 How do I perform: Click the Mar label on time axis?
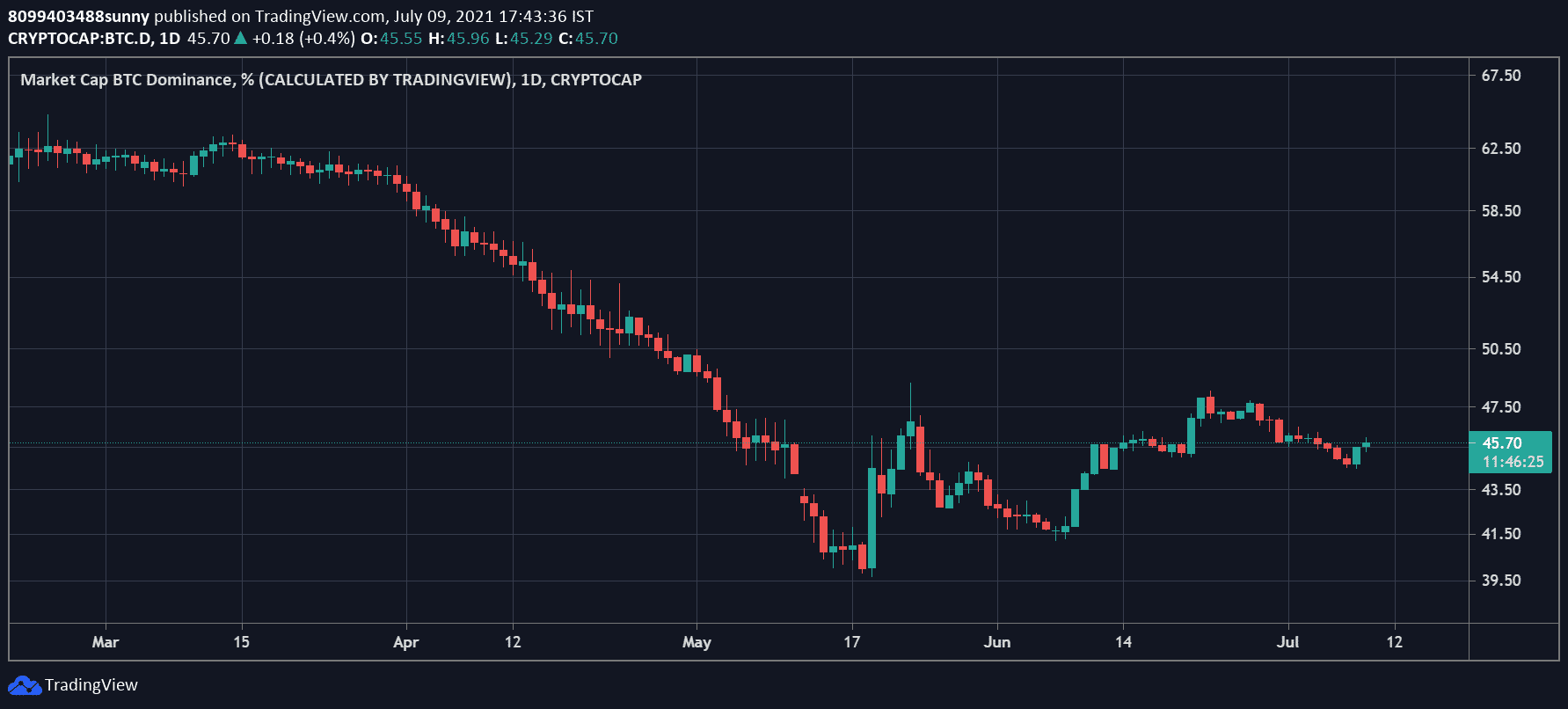click(x=106, y=642)
